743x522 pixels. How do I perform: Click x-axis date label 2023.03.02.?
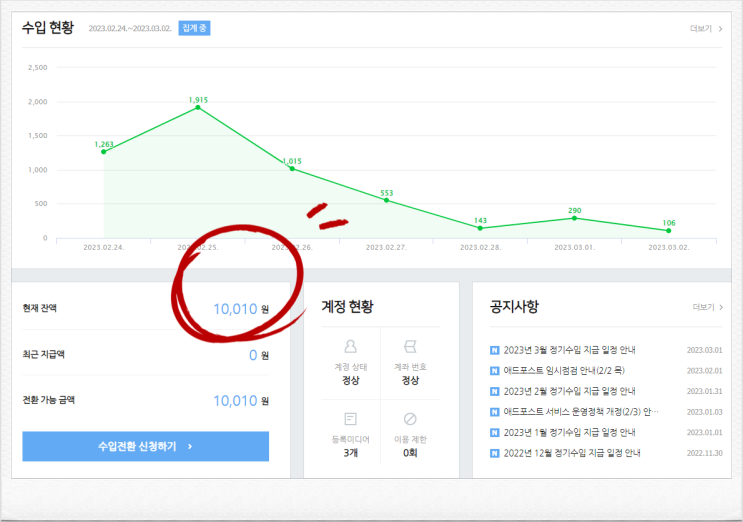(x=669, y=247)
